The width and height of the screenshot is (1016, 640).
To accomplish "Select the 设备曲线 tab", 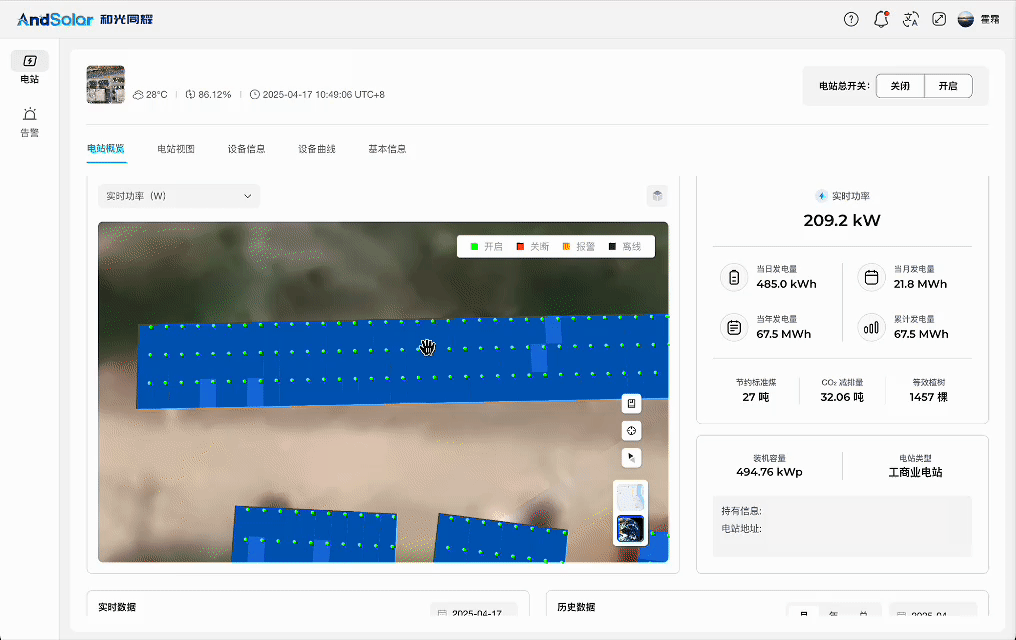I will pyautogui.click(x=317, y=149).
